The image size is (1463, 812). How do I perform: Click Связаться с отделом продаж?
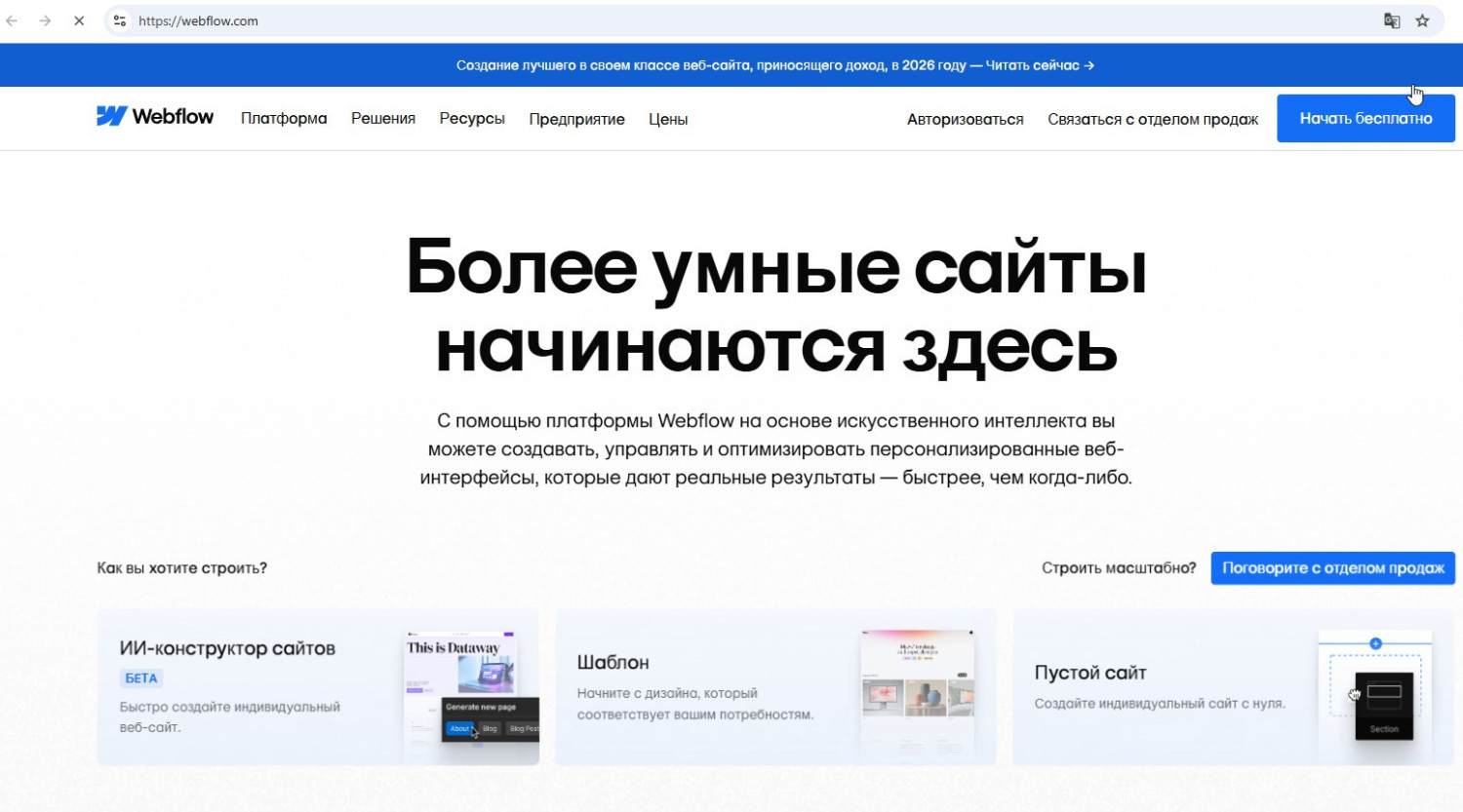[x=1153, y=119]
